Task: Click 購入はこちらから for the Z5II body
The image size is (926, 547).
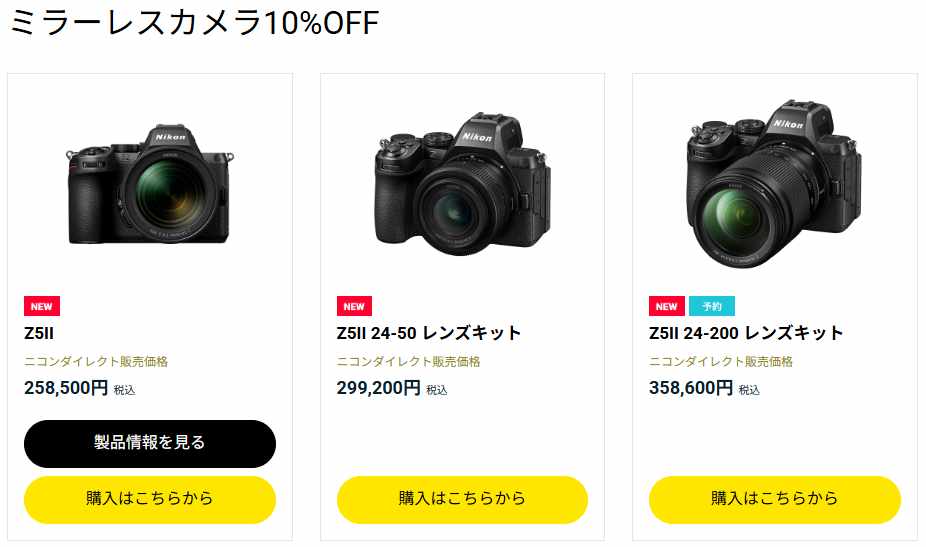Action: [x=150, y=500]
